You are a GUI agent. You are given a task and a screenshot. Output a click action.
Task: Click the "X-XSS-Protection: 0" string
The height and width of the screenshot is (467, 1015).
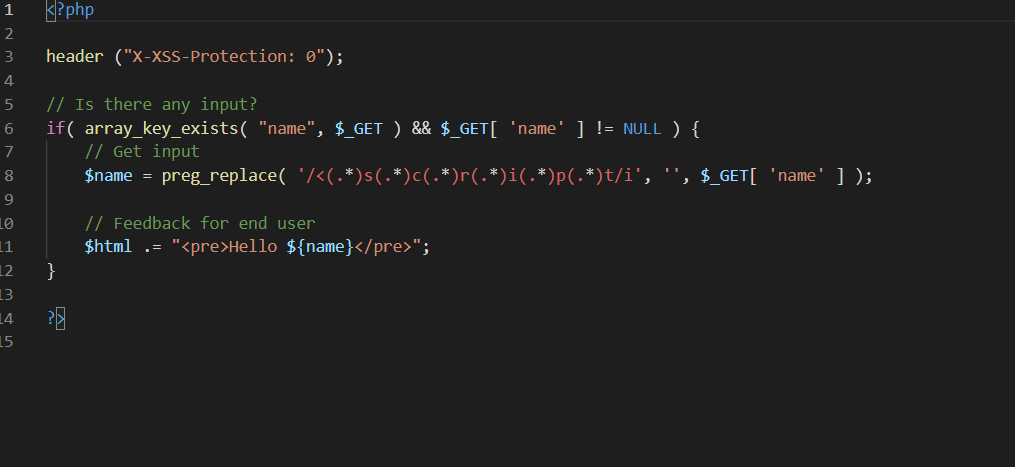(x=227, y=57)
